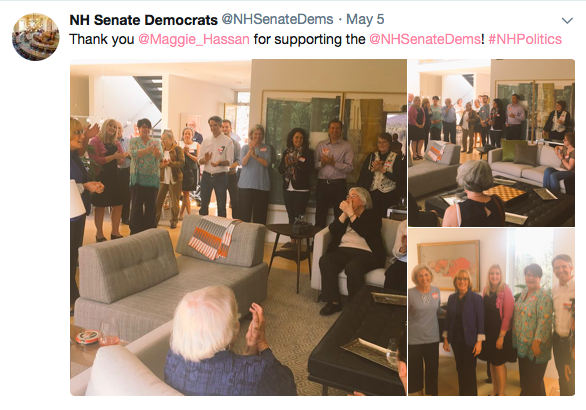Open the May 5 tweet timestamp
Image resolution: width=586 pixels, height=410 pixels.
pyautogui.click(x=365, y=19)
